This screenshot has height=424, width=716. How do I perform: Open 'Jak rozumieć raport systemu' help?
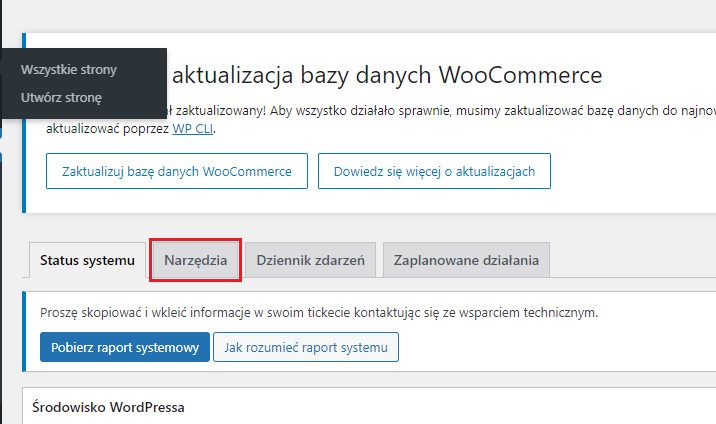pos(306,347)
